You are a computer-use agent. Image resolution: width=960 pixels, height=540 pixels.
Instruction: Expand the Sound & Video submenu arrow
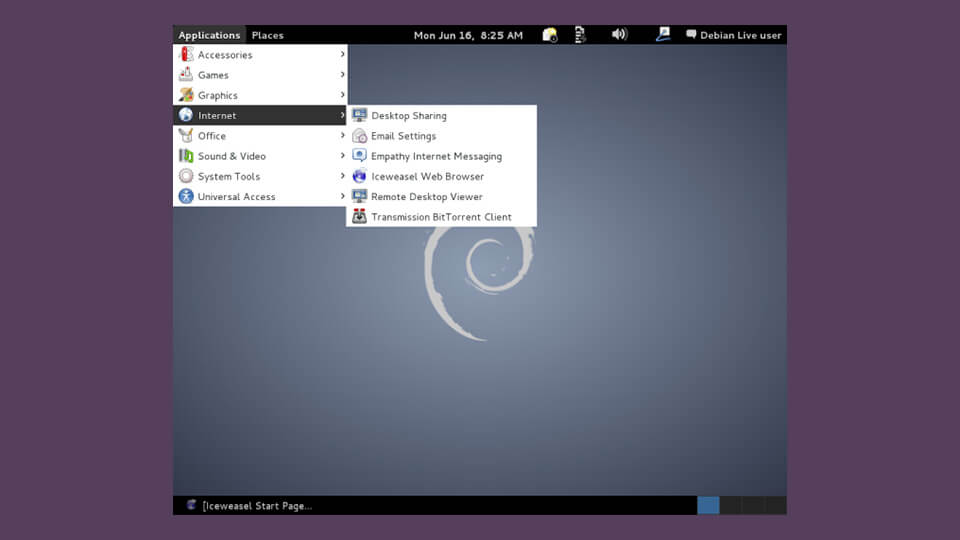click(342, 156)
